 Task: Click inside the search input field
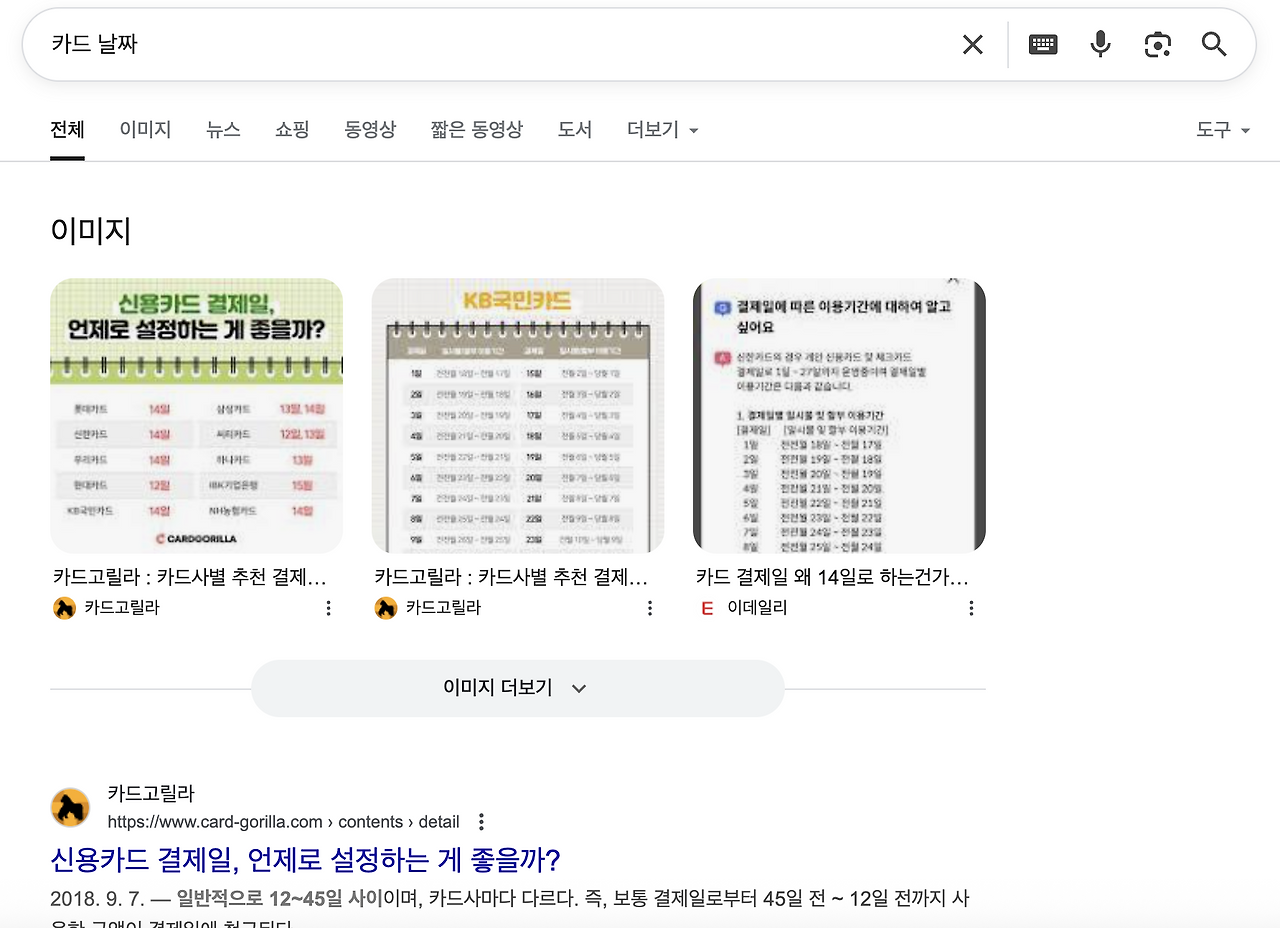click(x=400, y=44)
